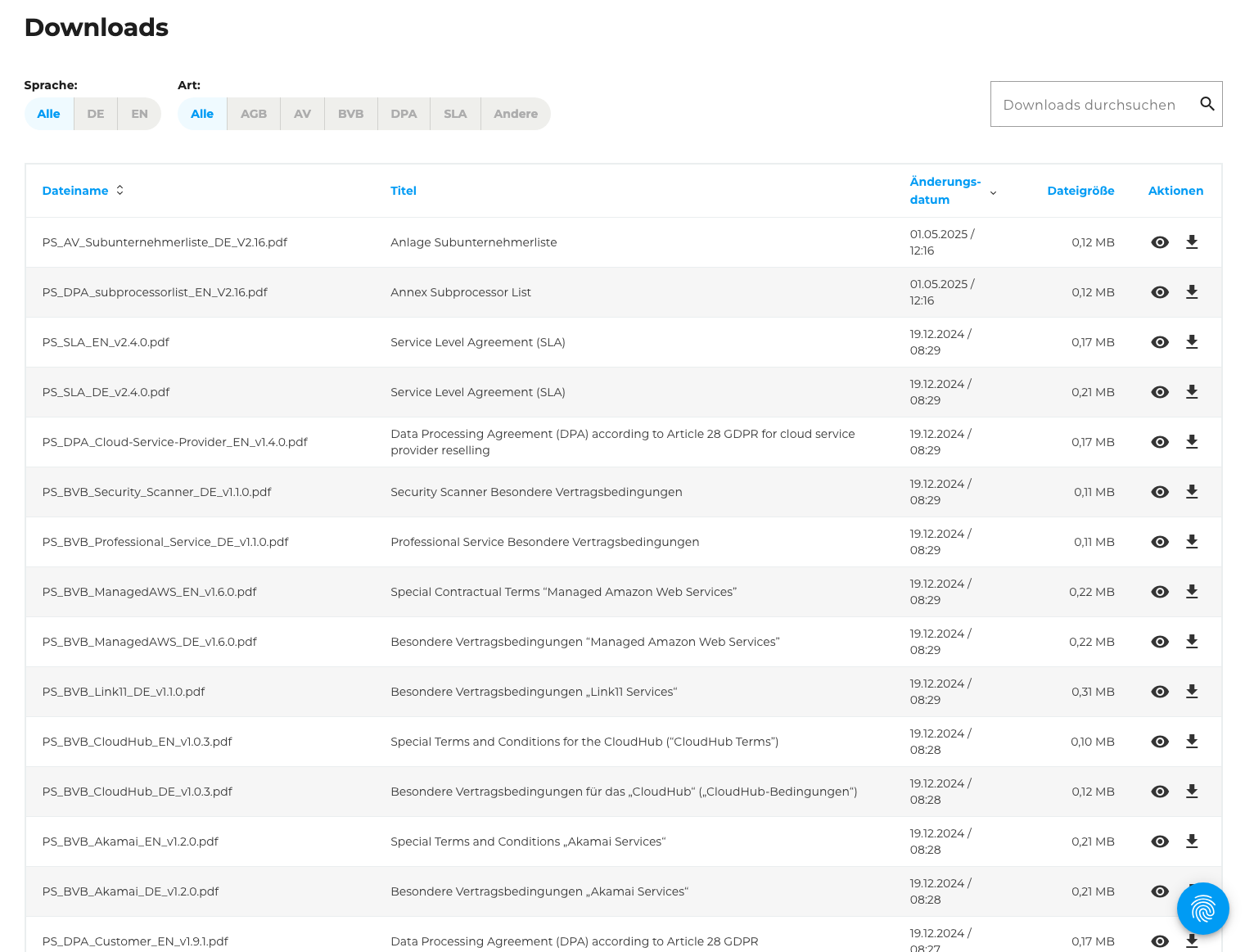Click the search magnifier icon

click(x=1207, y=104)
